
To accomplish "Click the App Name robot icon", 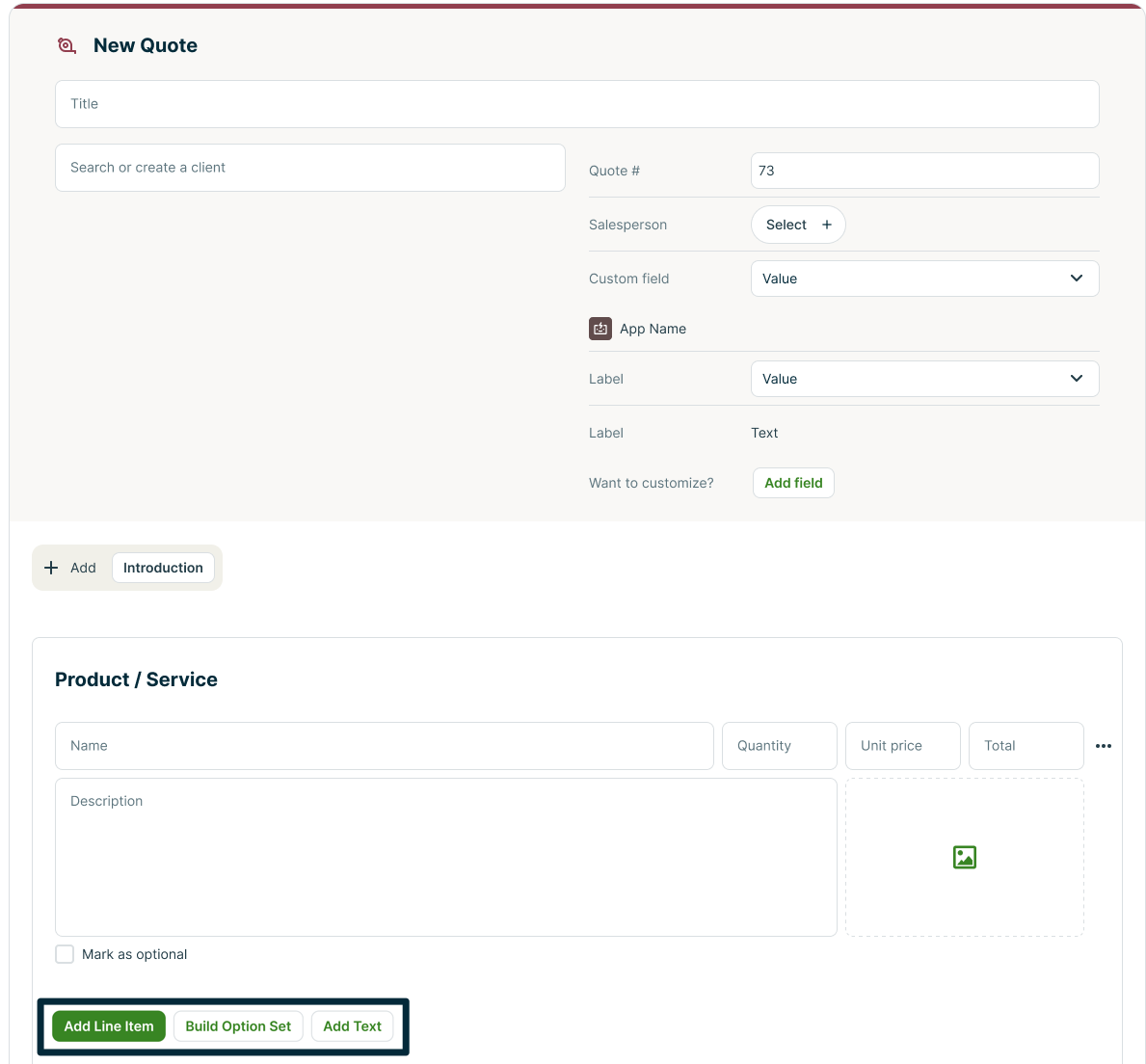I will coord(600,329).
